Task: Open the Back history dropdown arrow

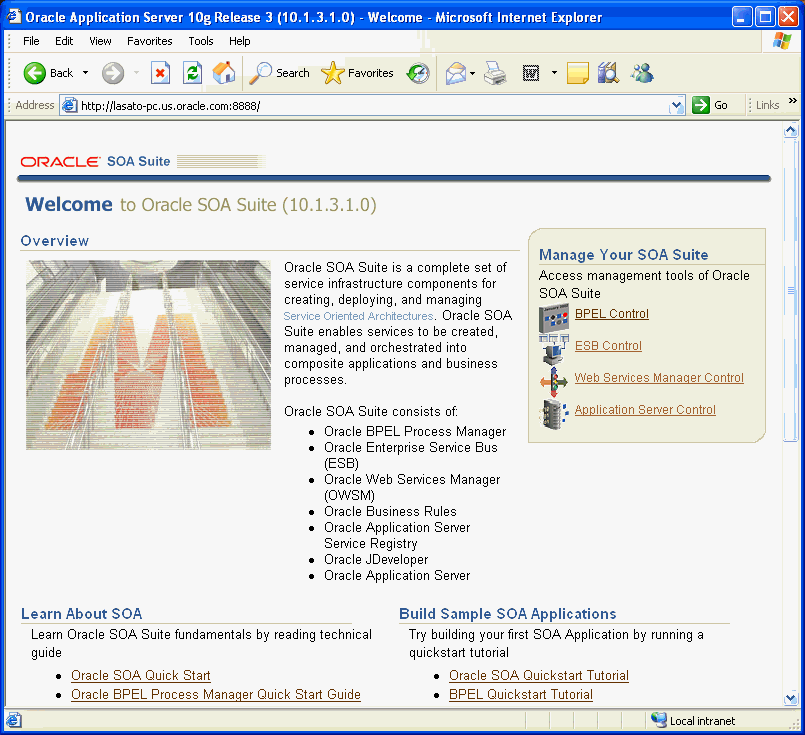Action: (x=85, y=73)
